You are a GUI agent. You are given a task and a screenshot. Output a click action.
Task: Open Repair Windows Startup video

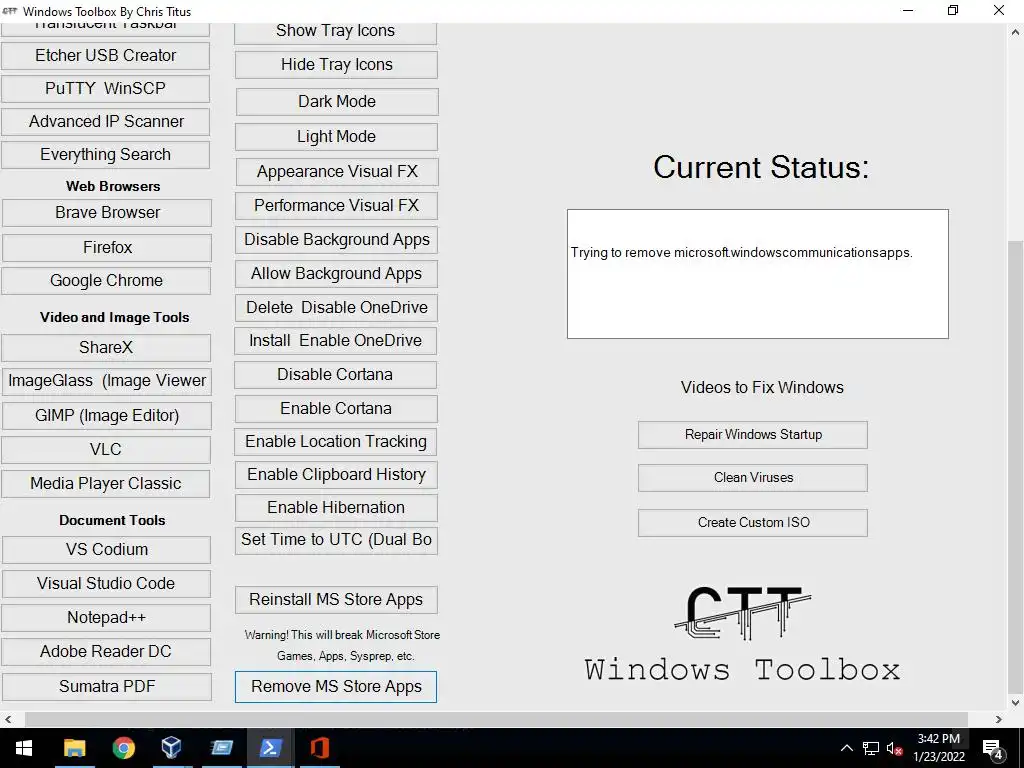tap(753, 435)
